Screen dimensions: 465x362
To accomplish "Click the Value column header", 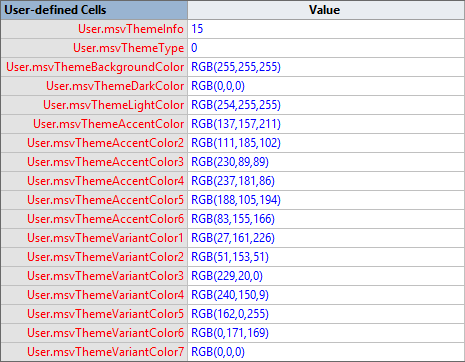I will coord(326,10).
